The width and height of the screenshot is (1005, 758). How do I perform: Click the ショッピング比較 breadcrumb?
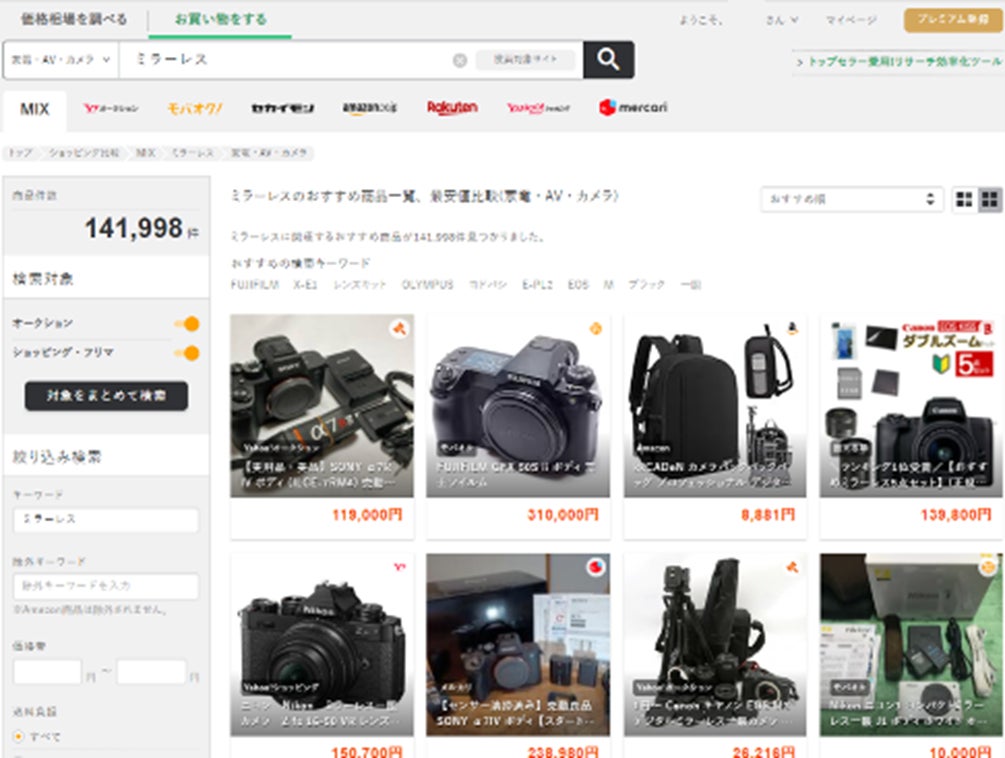(x=84, y=153)
